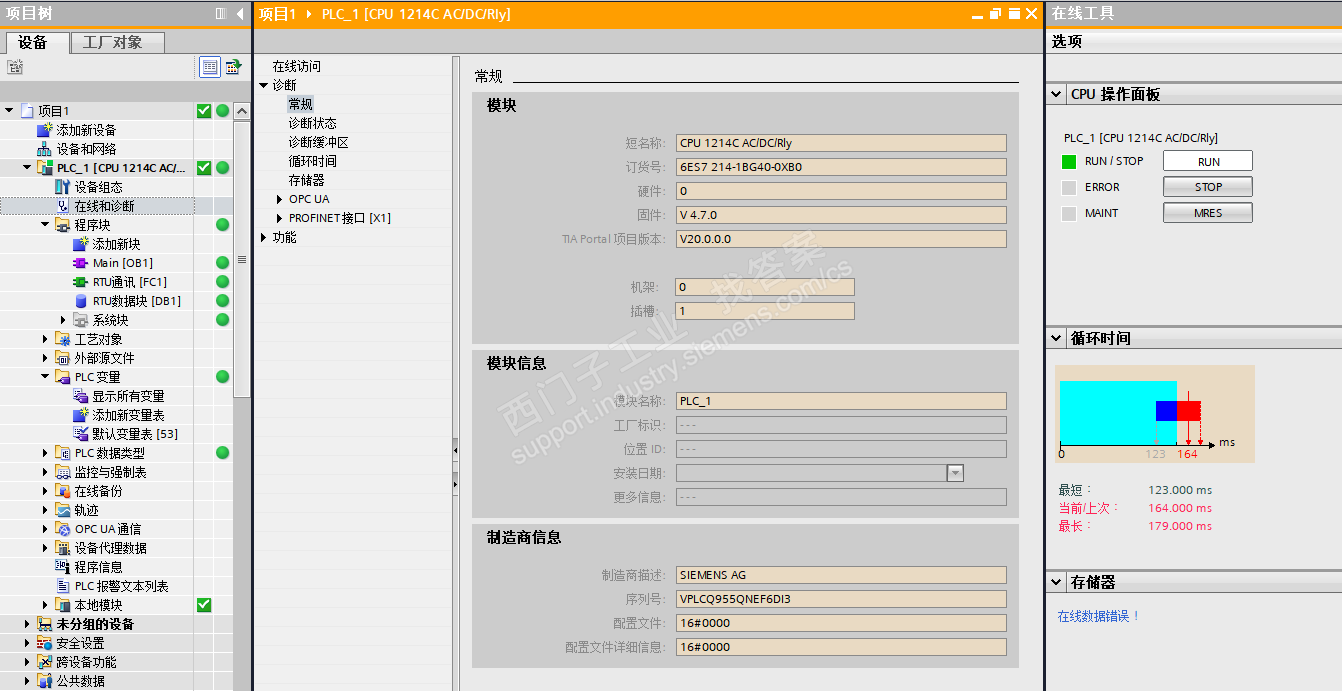Click the 添加新设备 icon in project tree

click(45, 130)
